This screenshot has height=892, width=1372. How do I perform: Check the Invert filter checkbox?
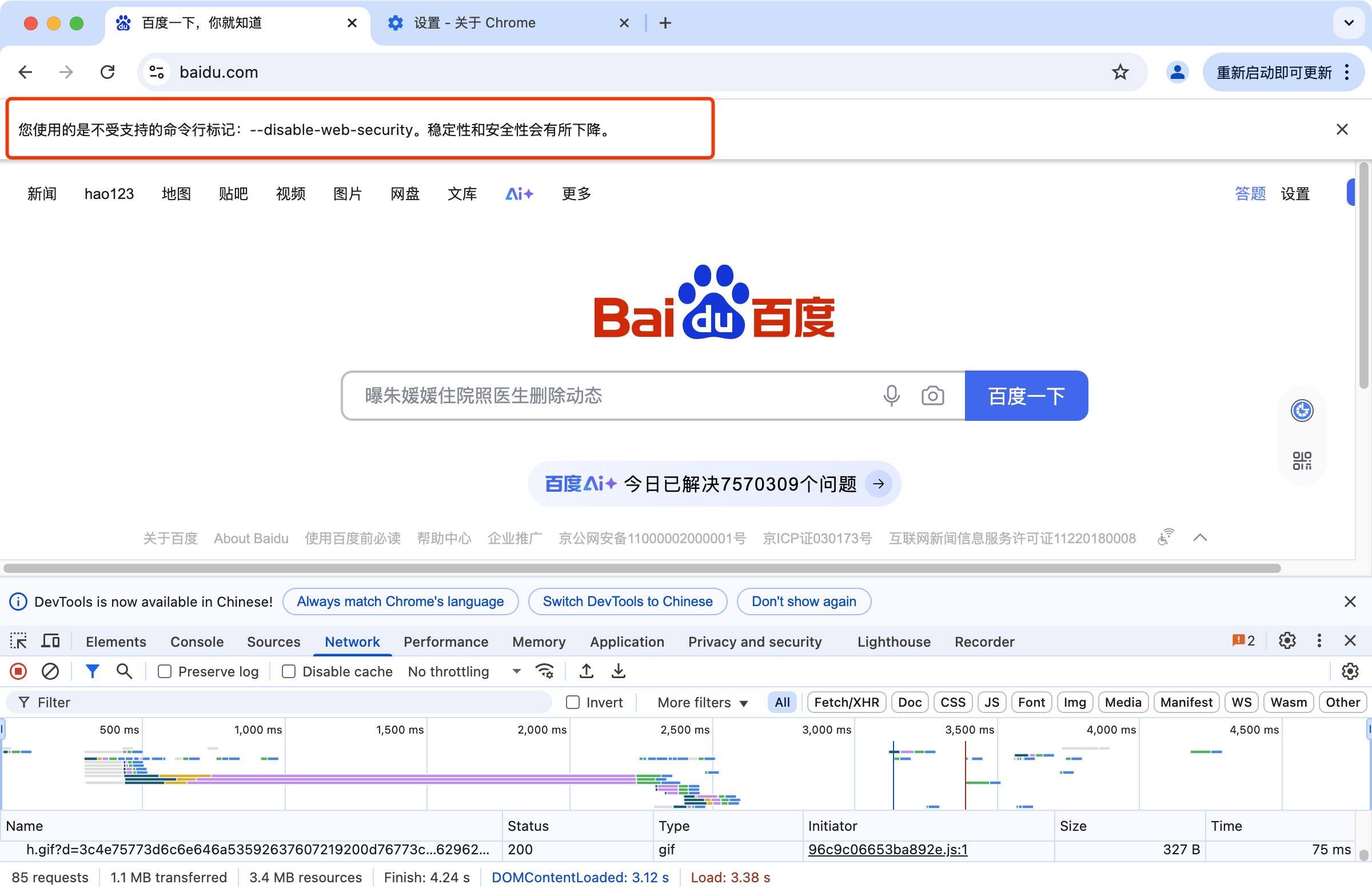pos(572,702)
